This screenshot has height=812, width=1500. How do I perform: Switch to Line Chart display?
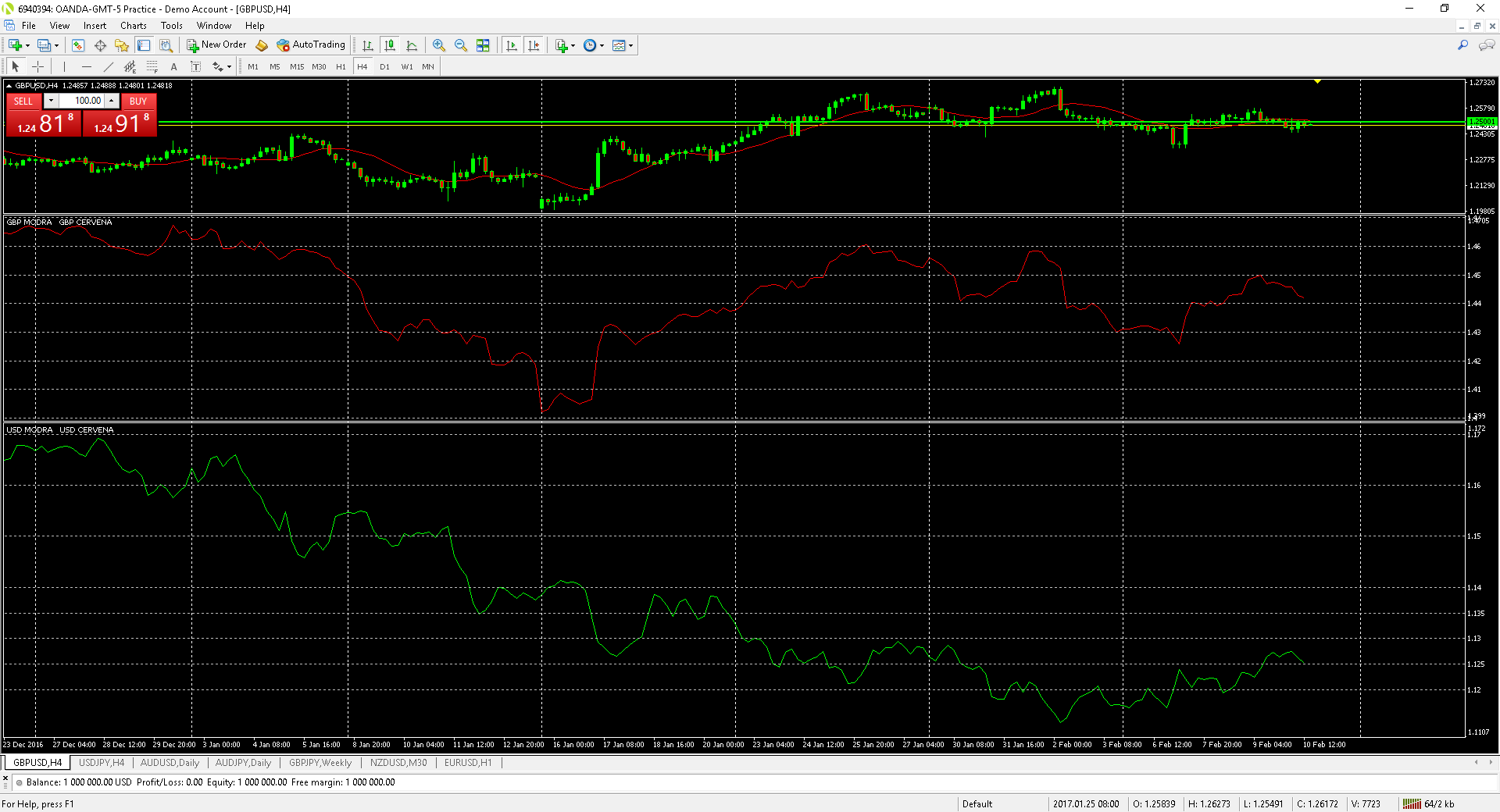[412, 45]
